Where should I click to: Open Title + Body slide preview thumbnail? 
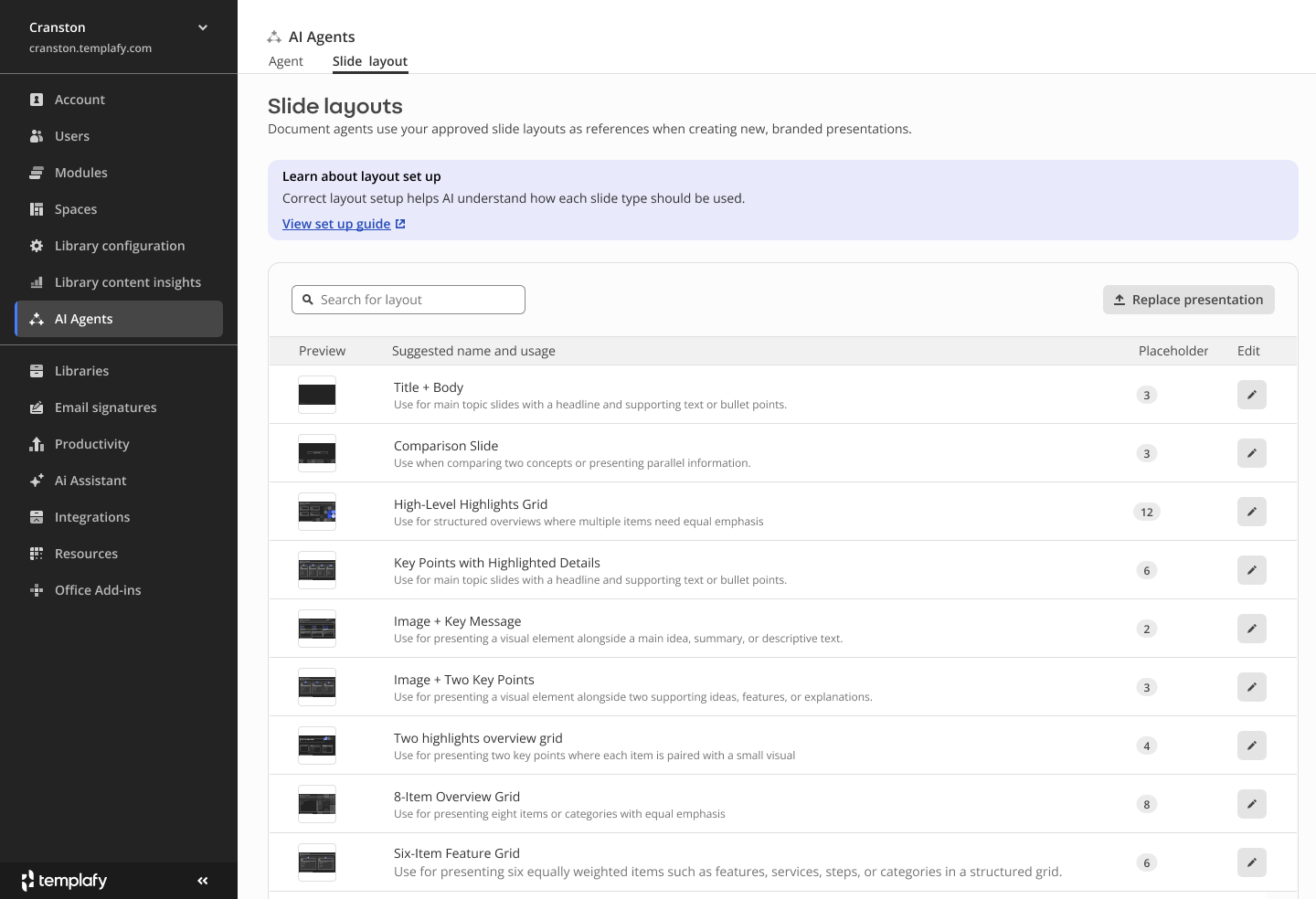coord(317,395)
